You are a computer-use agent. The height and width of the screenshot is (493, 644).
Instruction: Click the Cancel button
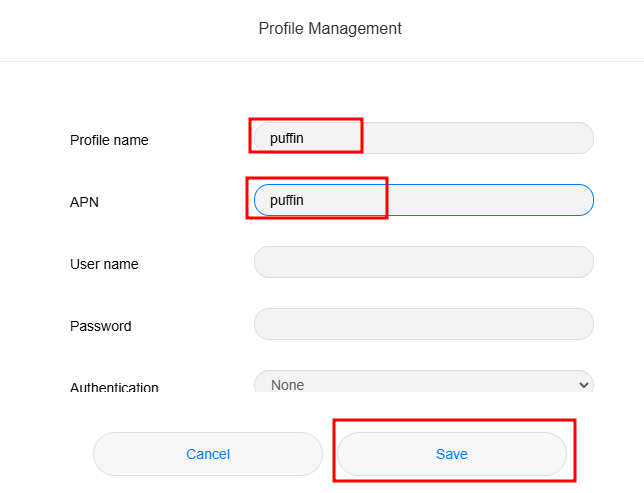pyautogui.click(x=208, y=454)
